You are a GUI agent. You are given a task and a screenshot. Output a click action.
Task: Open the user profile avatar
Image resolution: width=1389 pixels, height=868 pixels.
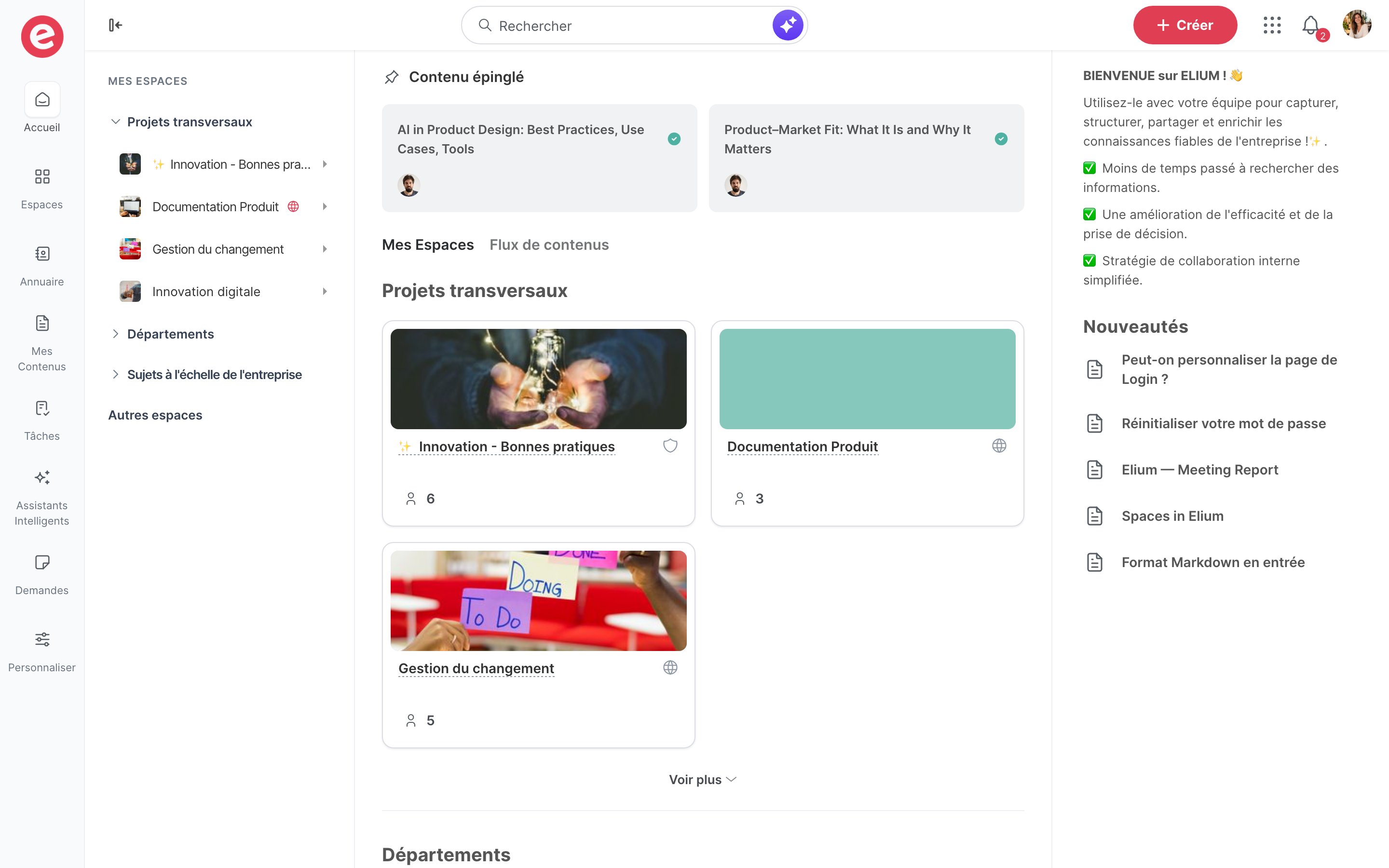click(1357, 25)
